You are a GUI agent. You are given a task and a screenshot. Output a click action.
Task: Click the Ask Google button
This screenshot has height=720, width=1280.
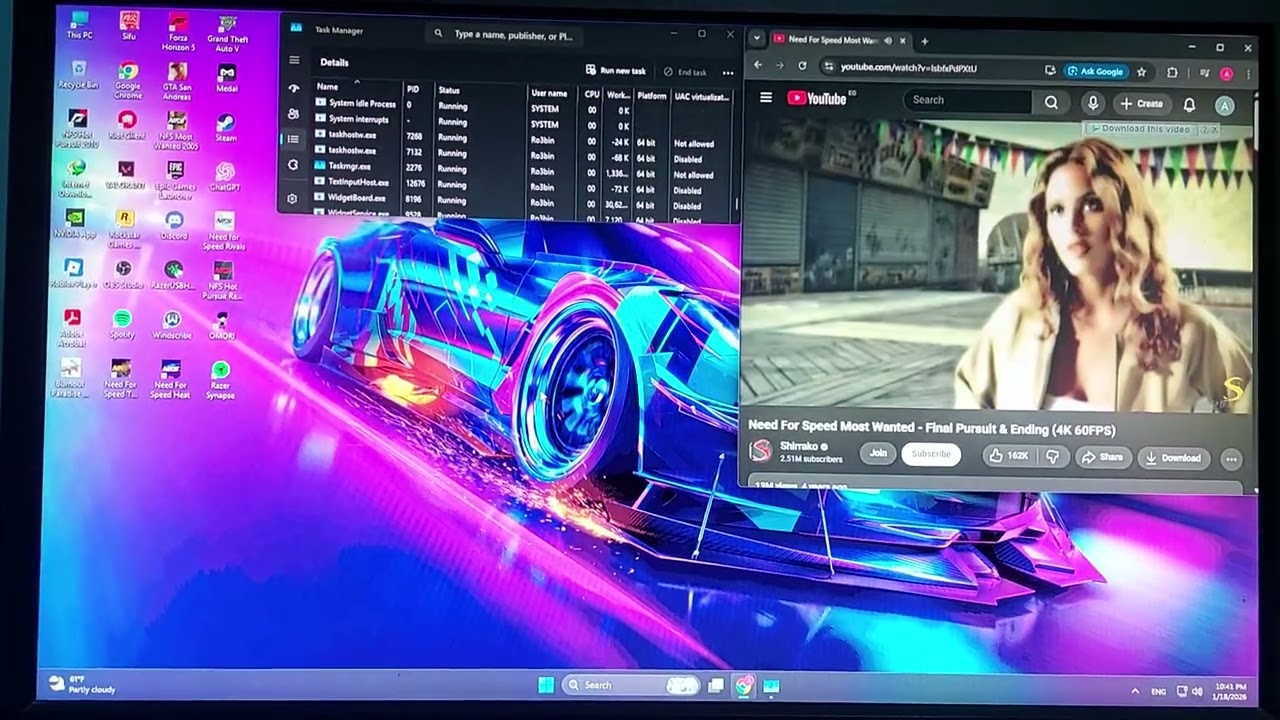1096,71
